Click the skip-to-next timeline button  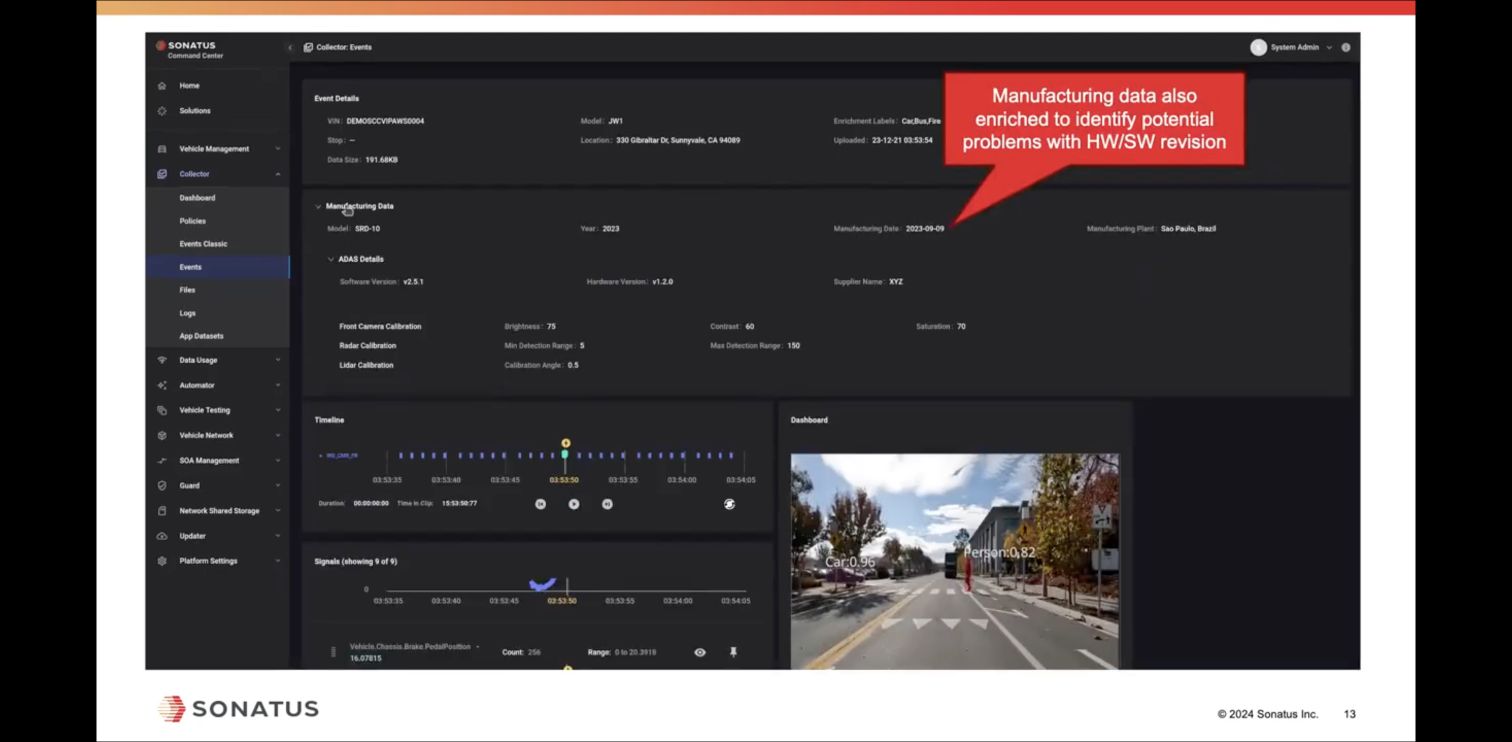pos(607,504)
